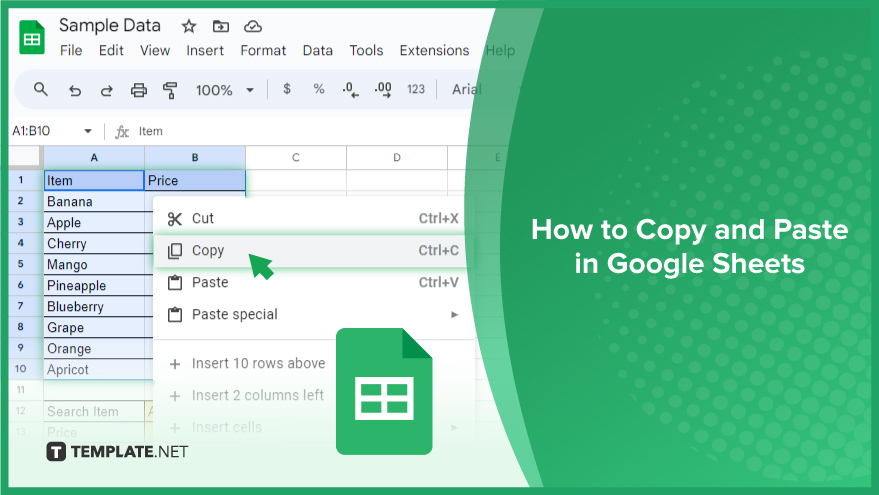Open the Insert menu
879x495 pixels.
coord(205,50)
